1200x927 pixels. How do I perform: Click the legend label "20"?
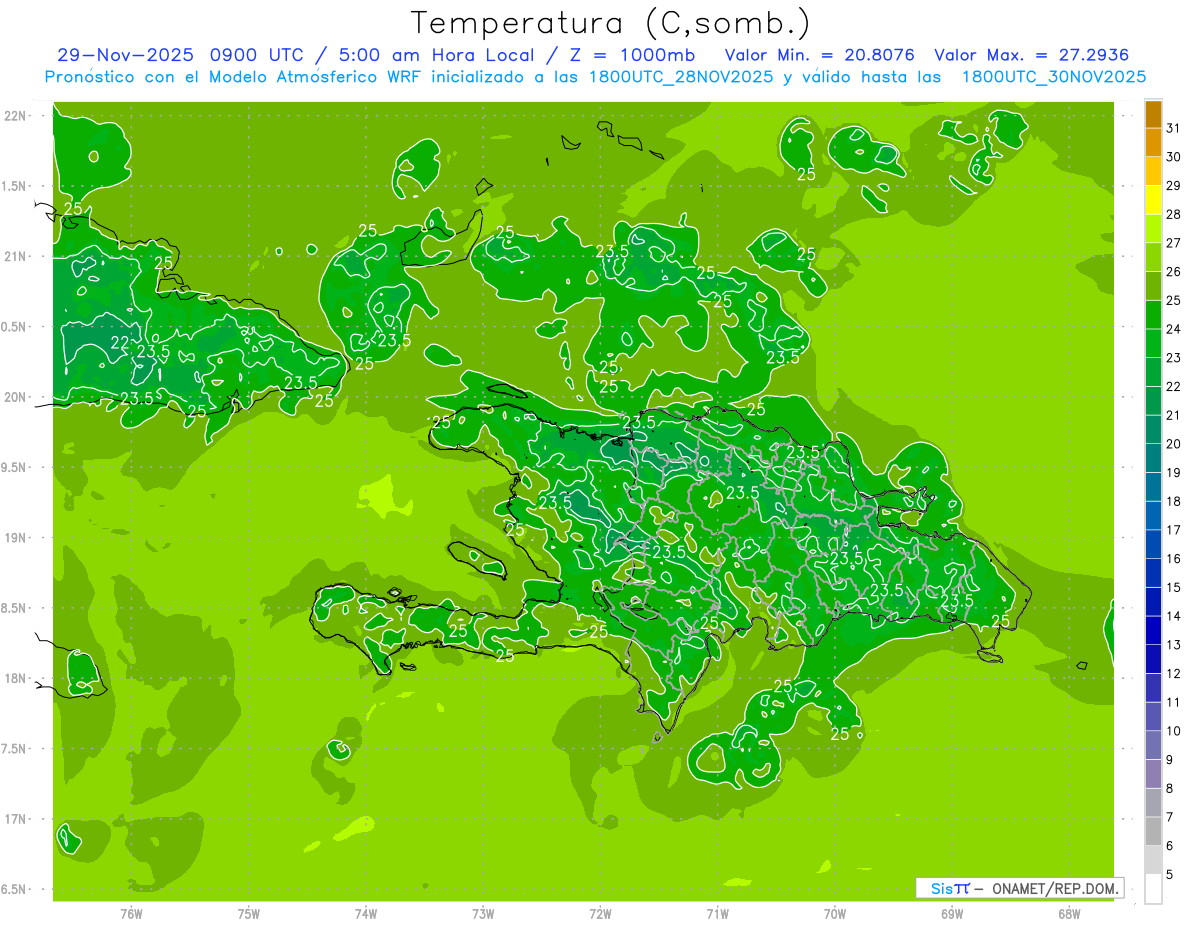(x=1173, y=444)
